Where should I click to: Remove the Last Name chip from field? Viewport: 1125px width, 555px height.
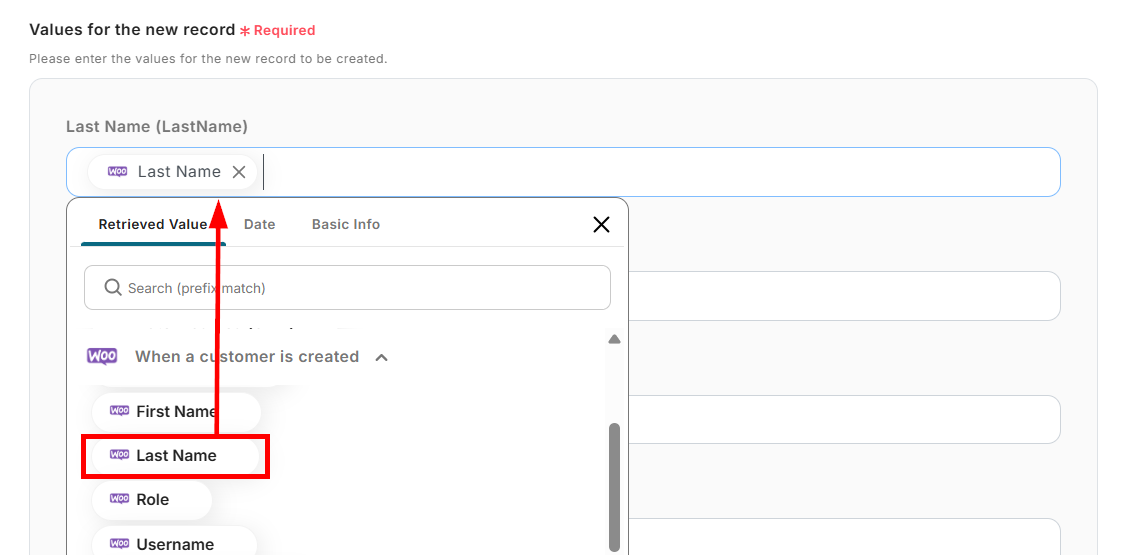(x=239, y=172)
